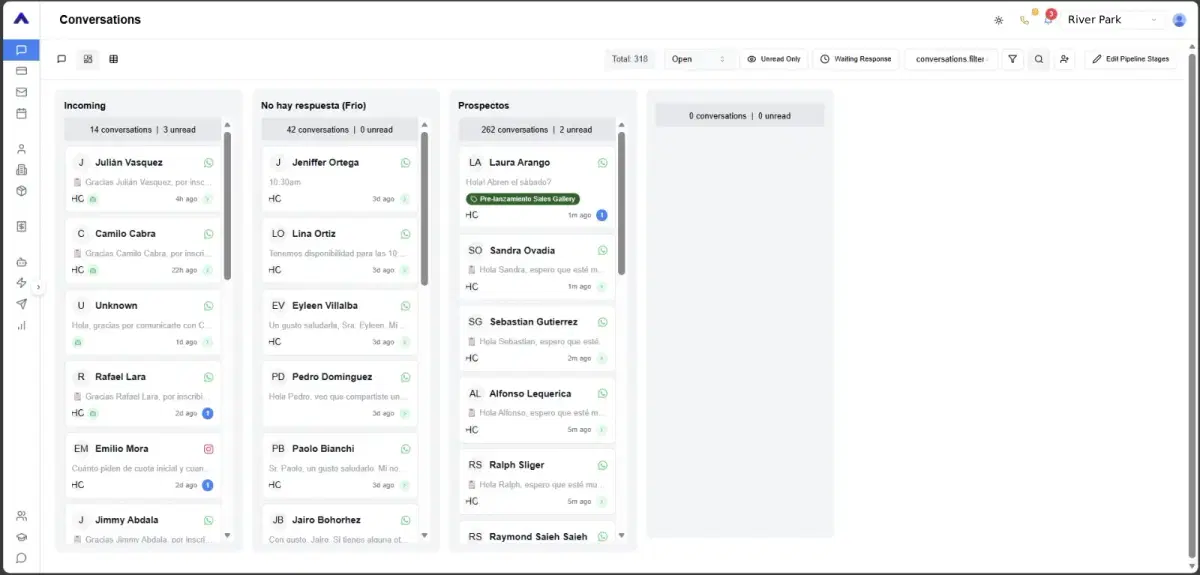Expand the River Park workspace dropdown
Viewport: 1200px width, 575px height.
coord(1113,20)
